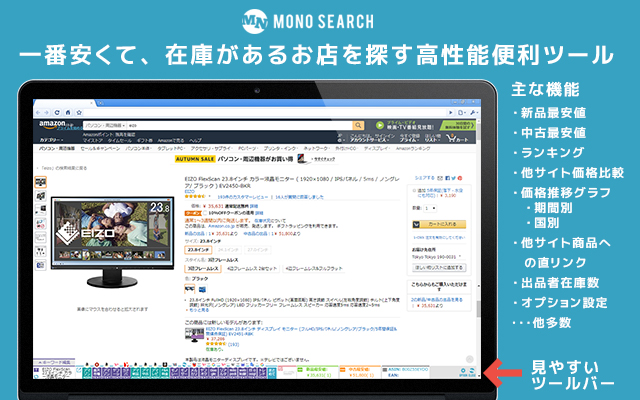640x400 pixels.
Task: Open the delivery address Tokyo dropdown
Action: pos(437,257)
